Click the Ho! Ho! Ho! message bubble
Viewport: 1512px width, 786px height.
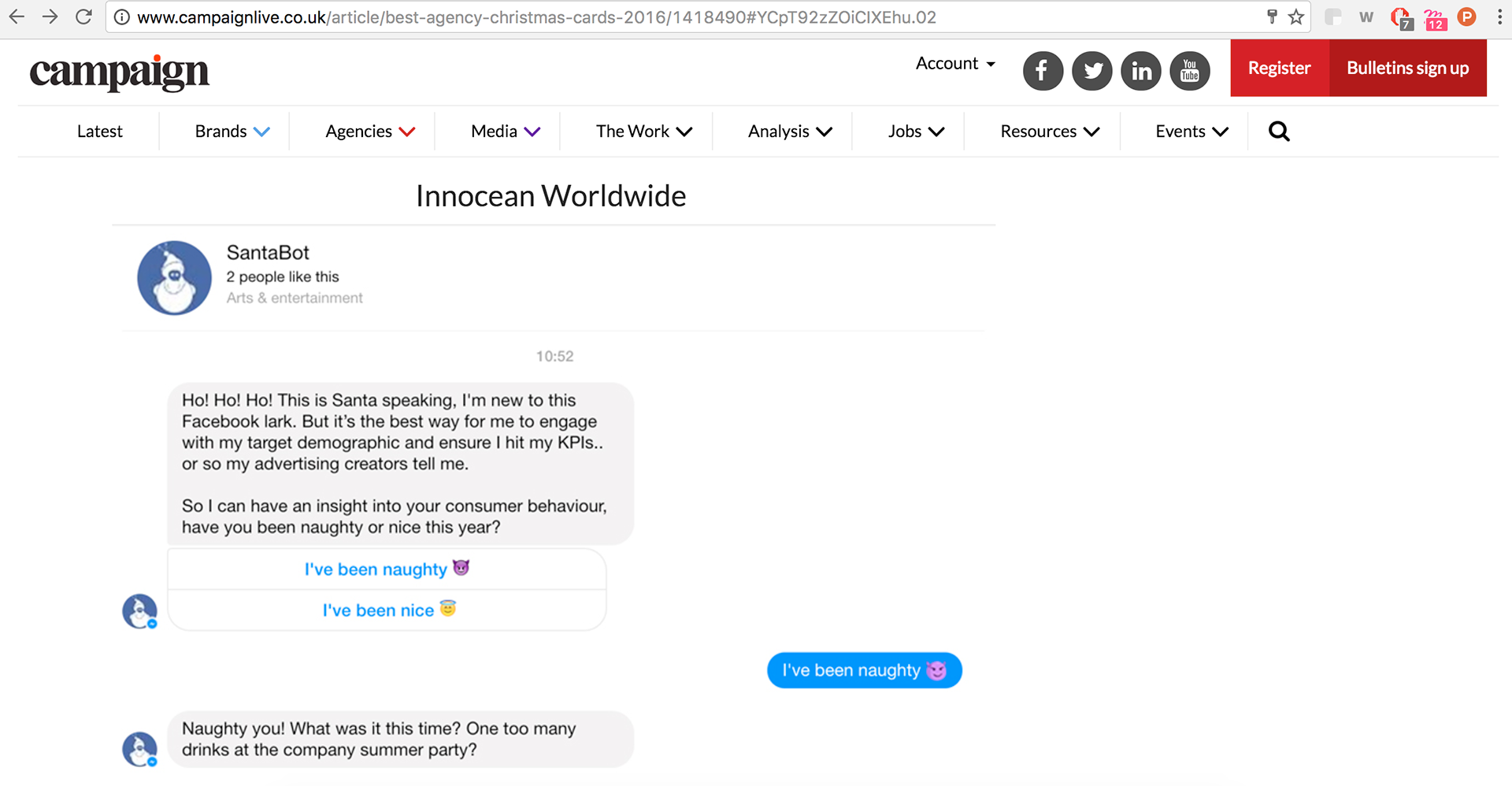pyautogui.click(x=400, y=464)
